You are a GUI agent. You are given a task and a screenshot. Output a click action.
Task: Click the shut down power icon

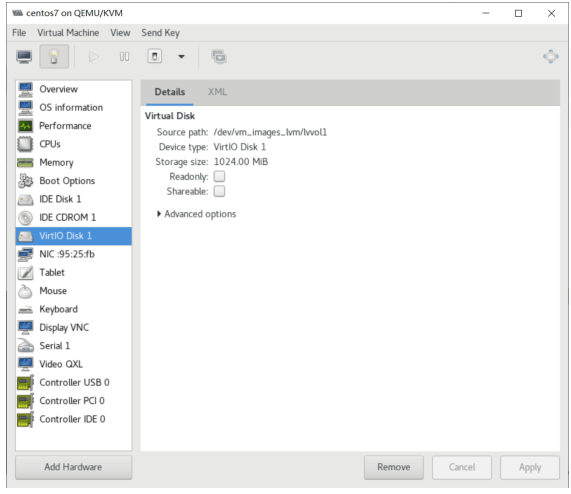coord(154,56)
